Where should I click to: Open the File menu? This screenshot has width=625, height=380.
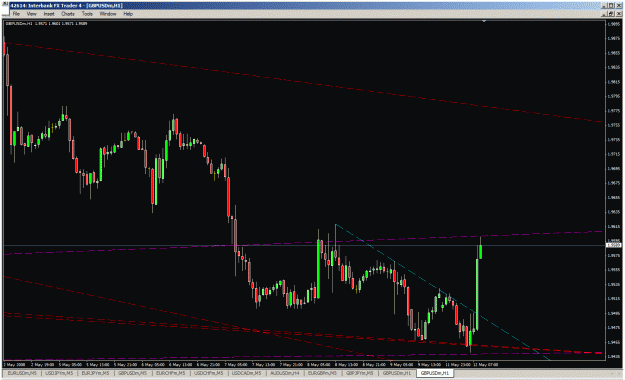point(16,14)
